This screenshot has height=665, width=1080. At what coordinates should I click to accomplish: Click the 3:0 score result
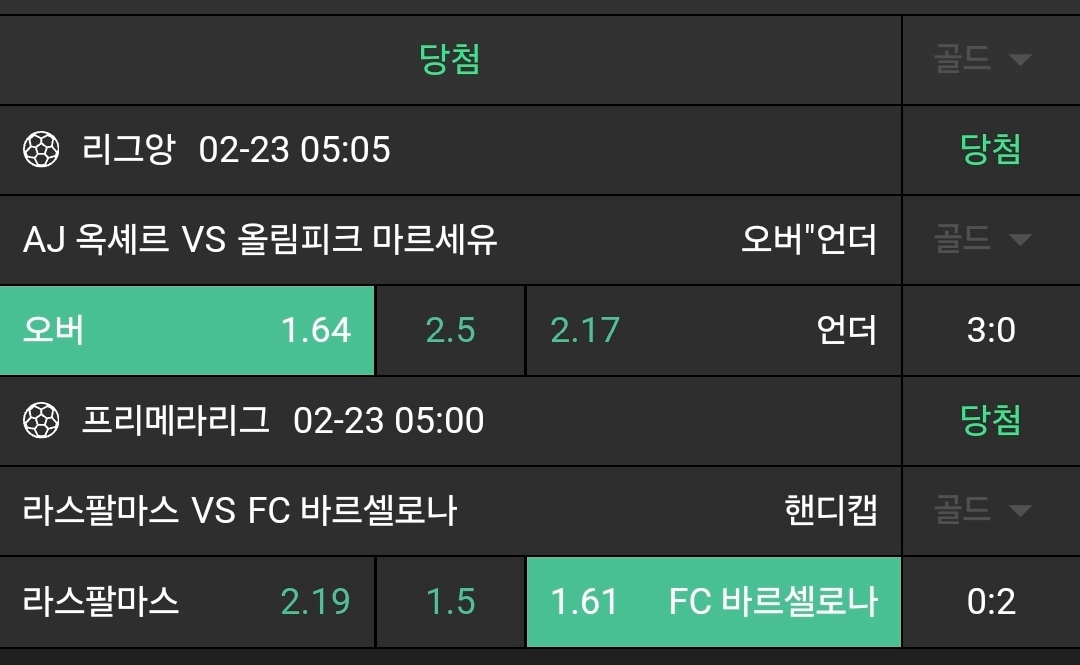tap(990, 330)
